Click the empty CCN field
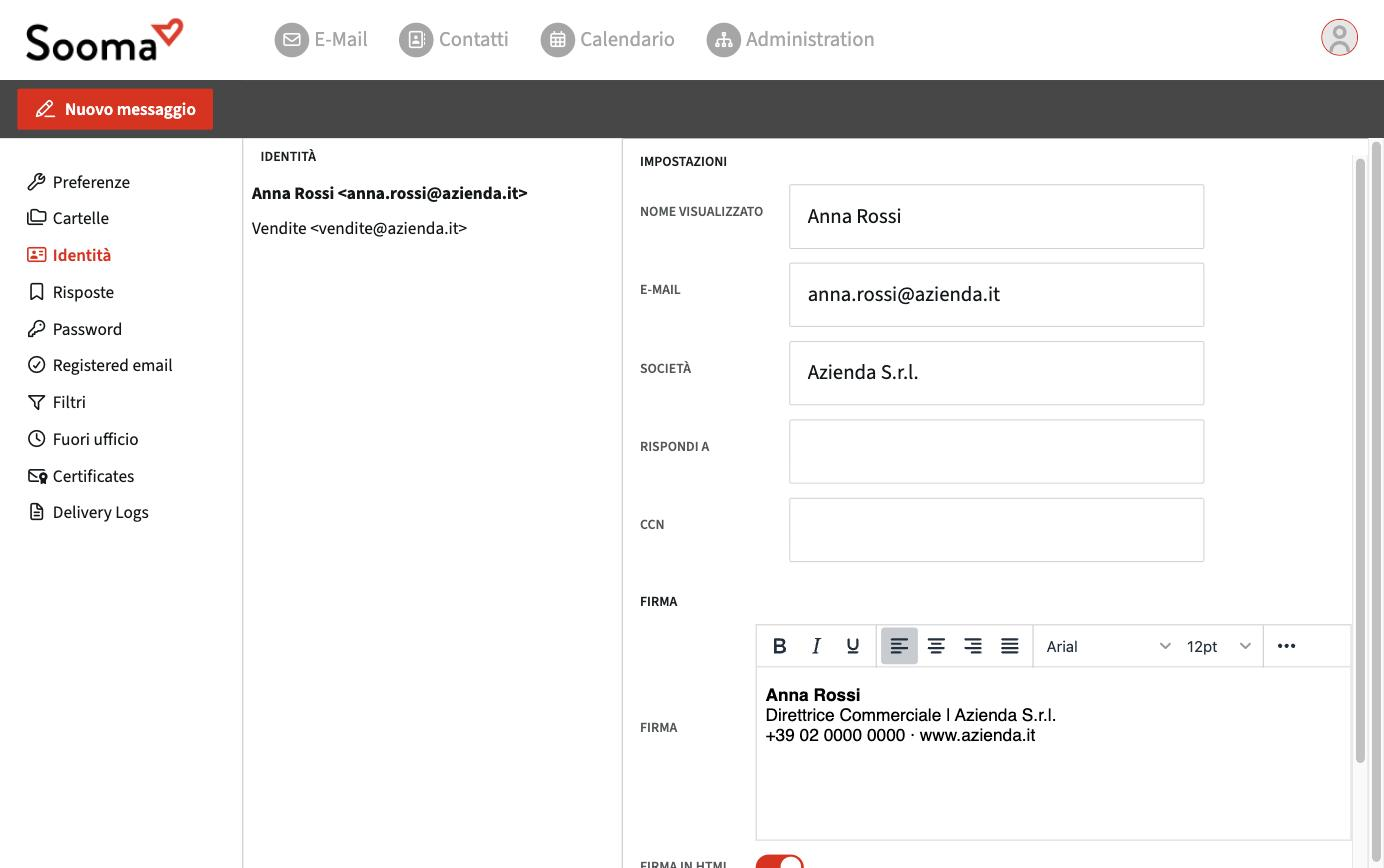1384x868 pixels. (x=996, y=529)
